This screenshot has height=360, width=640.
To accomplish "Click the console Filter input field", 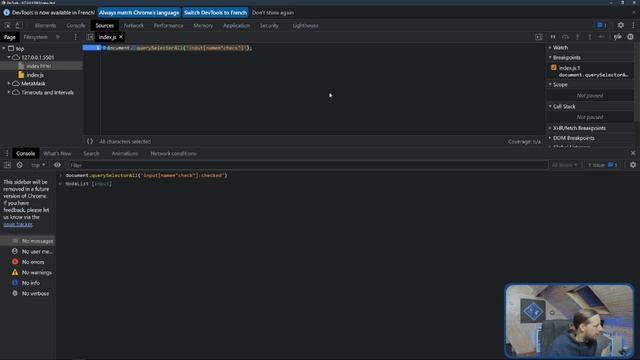I will pos(308,165).
